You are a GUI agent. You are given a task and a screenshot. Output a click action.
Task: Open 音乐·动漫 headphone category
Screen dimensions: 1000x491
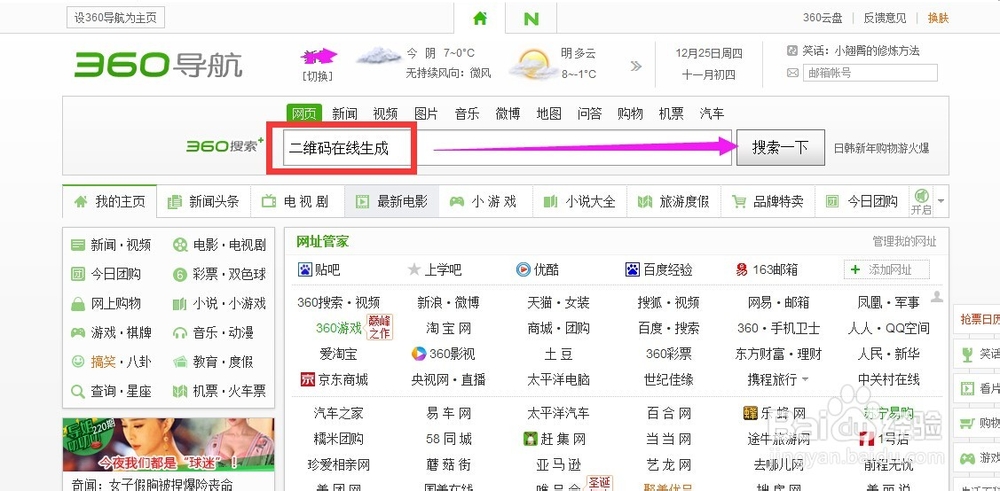(x=213, y=333)
